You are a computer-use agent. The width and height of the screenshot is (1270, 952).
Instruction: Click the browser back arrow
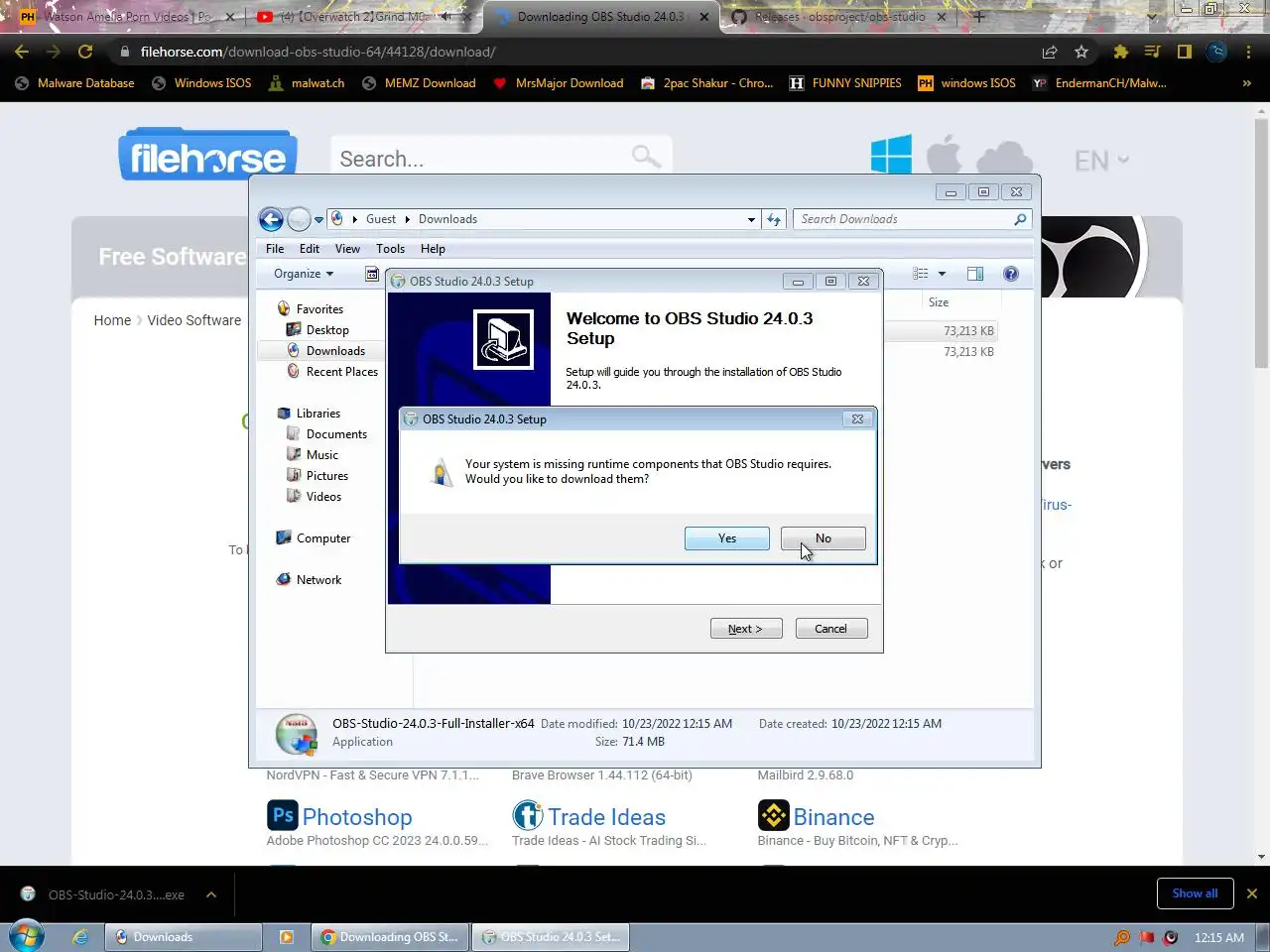22,52
